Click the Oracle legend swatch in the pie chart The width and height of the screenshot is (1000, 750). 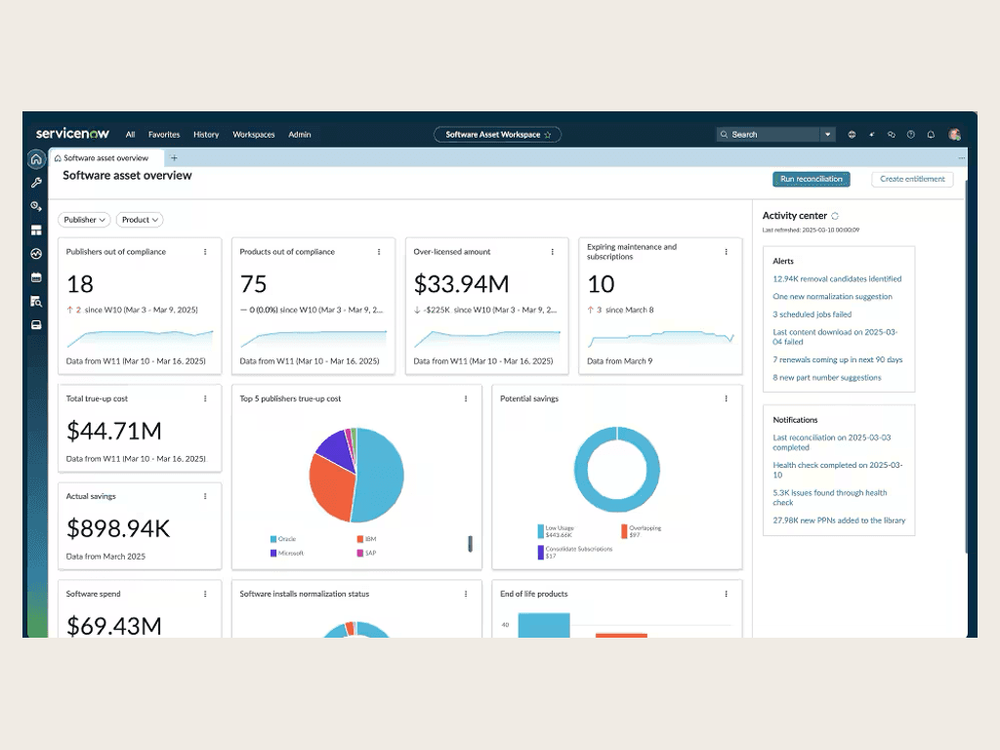click(x=273, y=538)
